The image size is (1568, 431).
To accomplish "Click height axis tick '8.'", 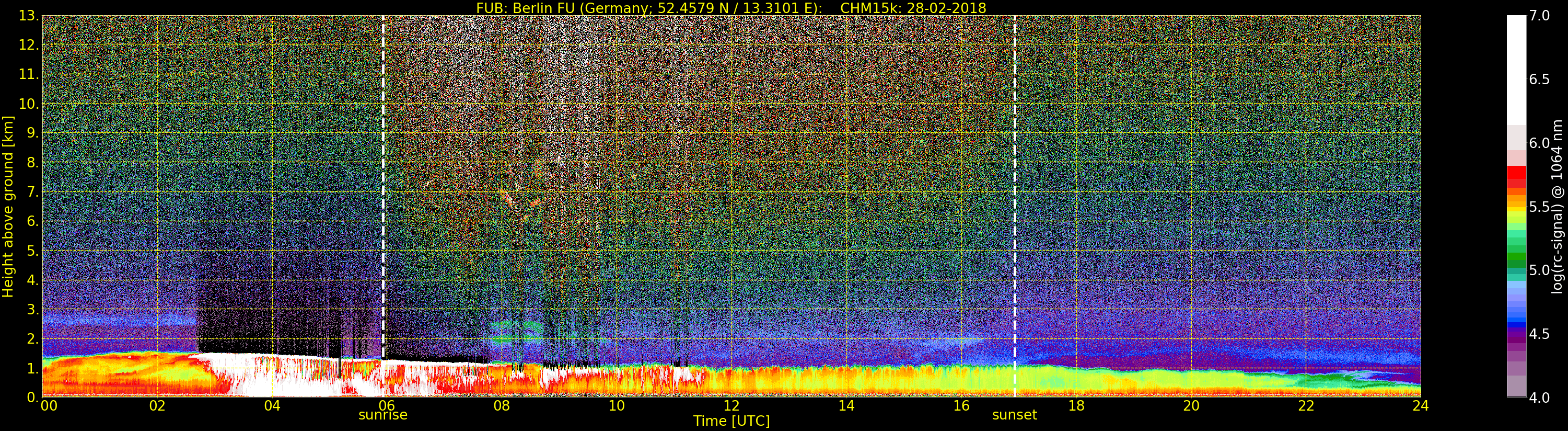I will click(32, 163).
